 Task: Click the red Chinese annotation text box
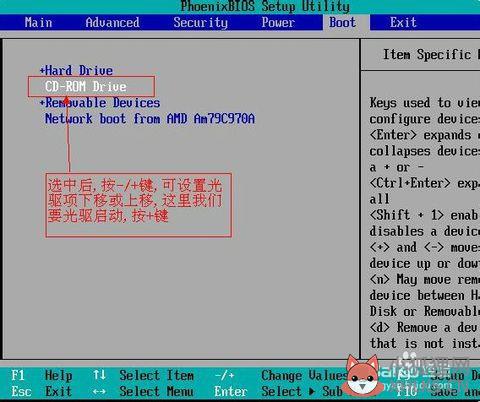tap(138, 205)
